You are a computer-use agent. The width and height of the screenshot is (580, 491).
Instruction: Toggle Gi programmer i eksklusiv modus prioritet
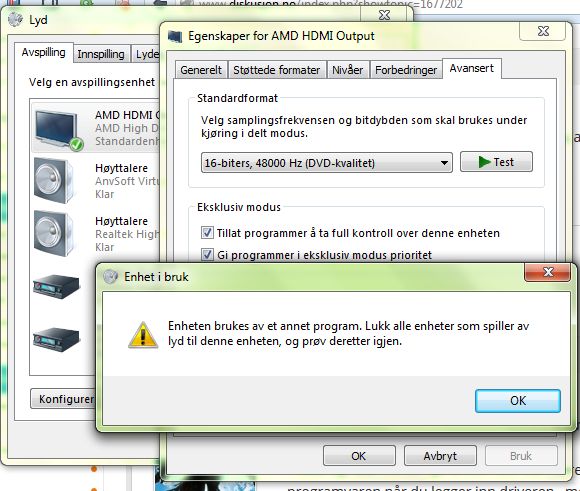[207, 255]
